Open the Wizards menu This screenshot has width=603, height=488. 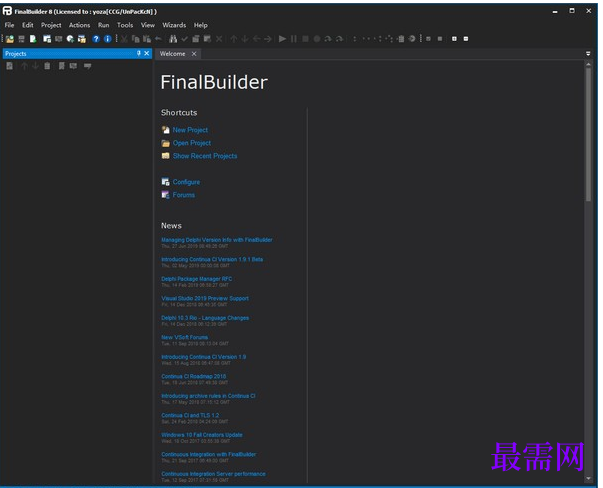click(174, 25)
